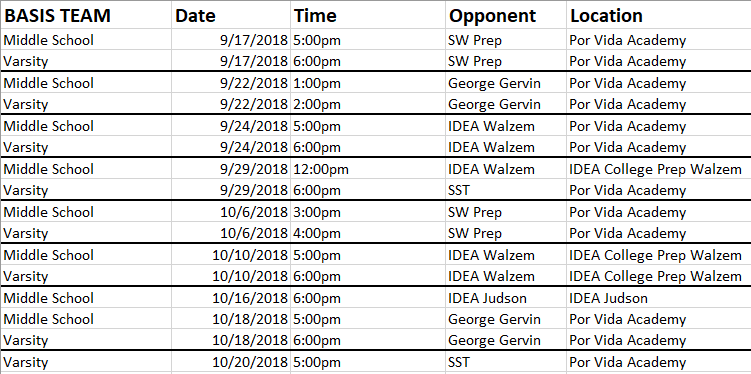751x374 pixels.
Task: Click the Location header cell
Action: [x=659, y=15]
